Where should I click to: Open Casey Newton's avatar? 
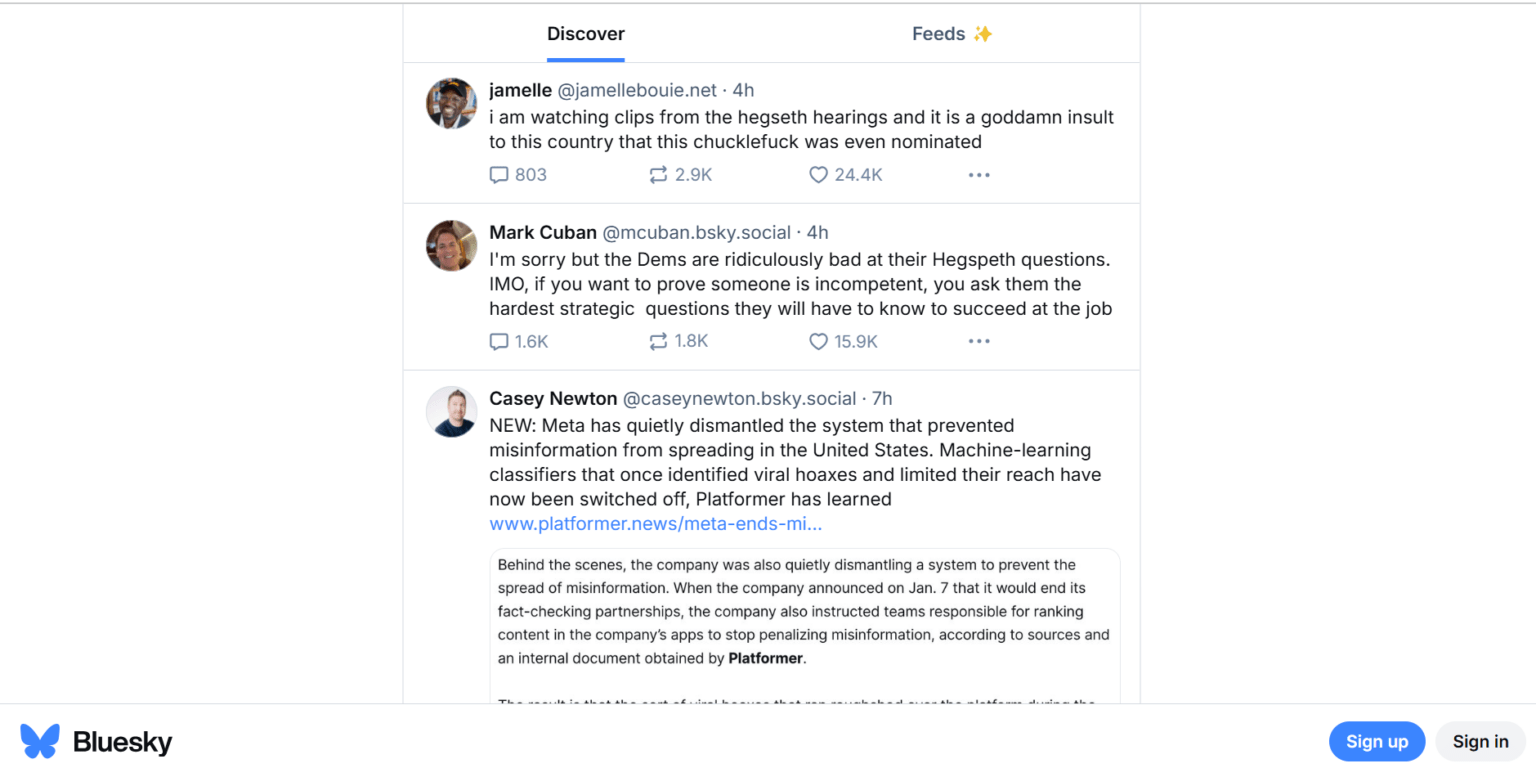pyautogui.click(x=451, y=411)
